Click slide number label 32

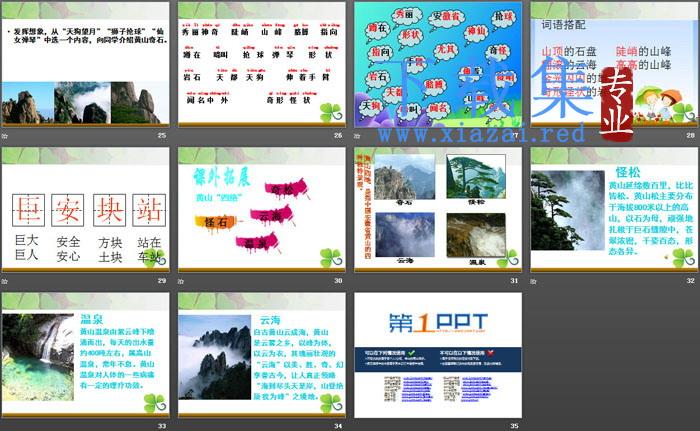(691, 281)
